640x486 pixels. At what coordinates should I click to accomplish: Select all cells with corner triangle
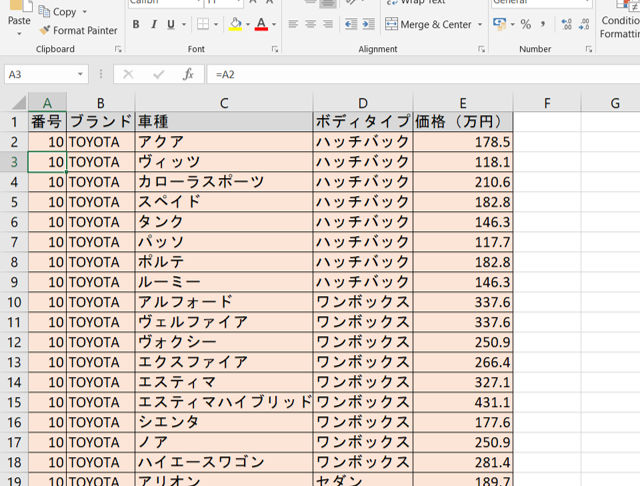tap(18, 102)
